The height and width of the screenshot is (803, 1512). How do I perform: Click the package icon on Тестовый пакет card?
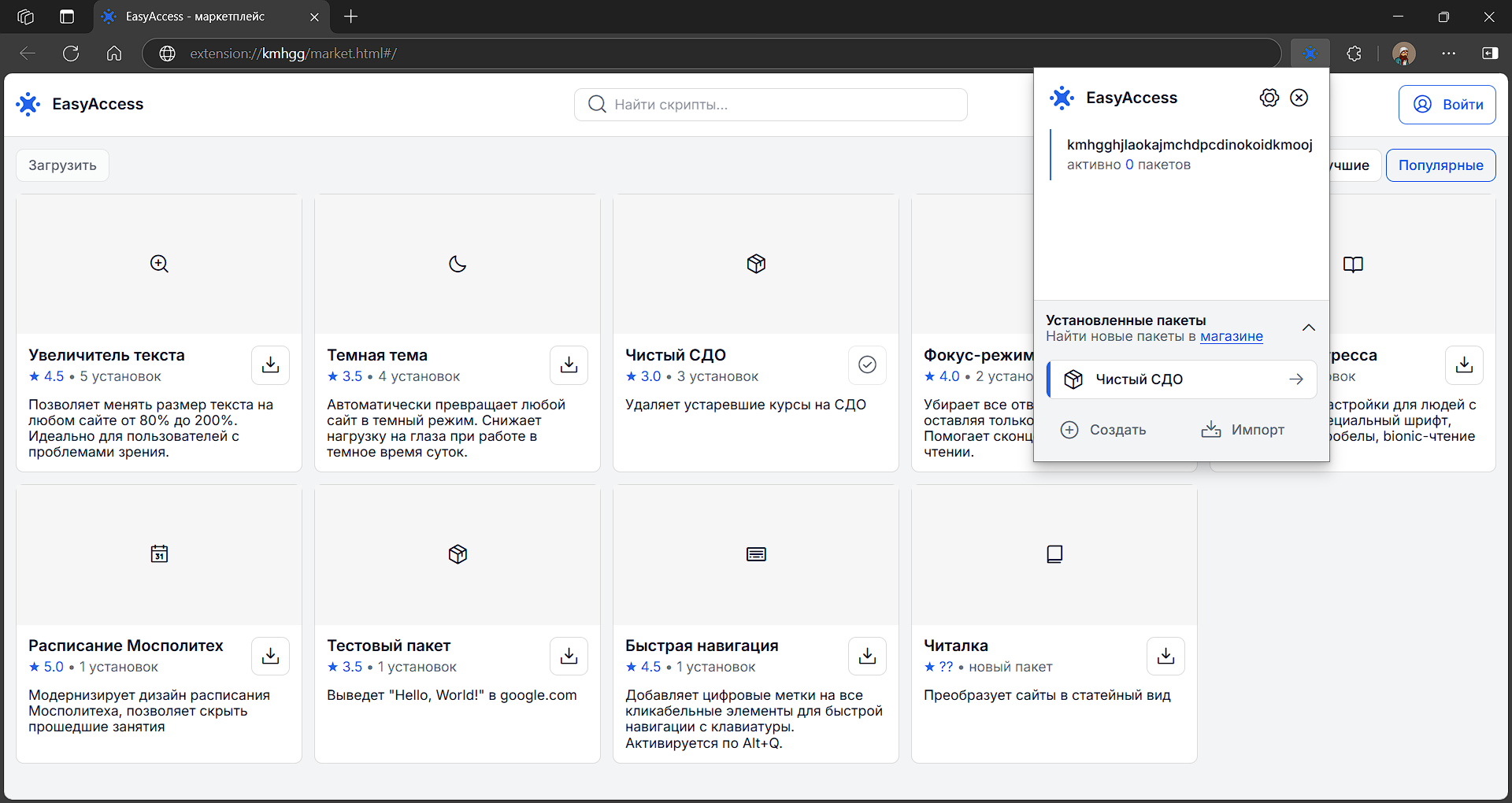[x=457, y=553]
